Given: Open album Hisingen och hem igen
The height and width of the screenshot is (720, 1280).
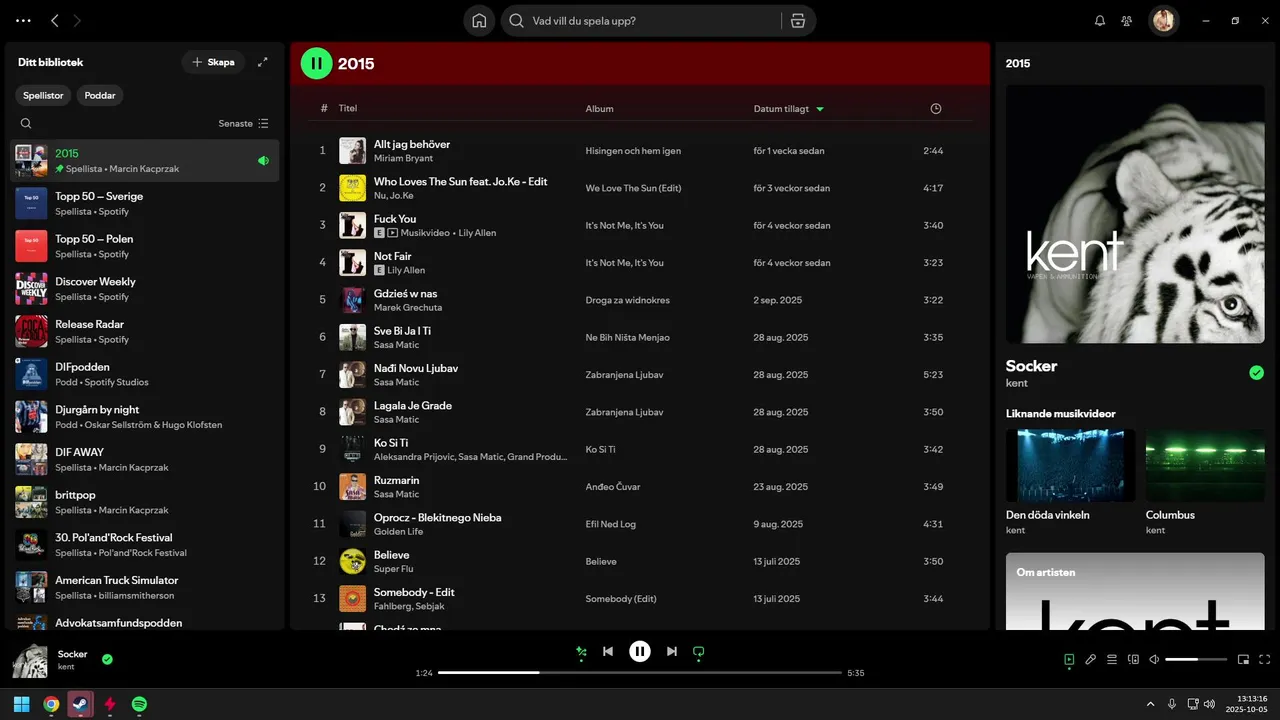Looking at the screenshot, I should [633, 151].
